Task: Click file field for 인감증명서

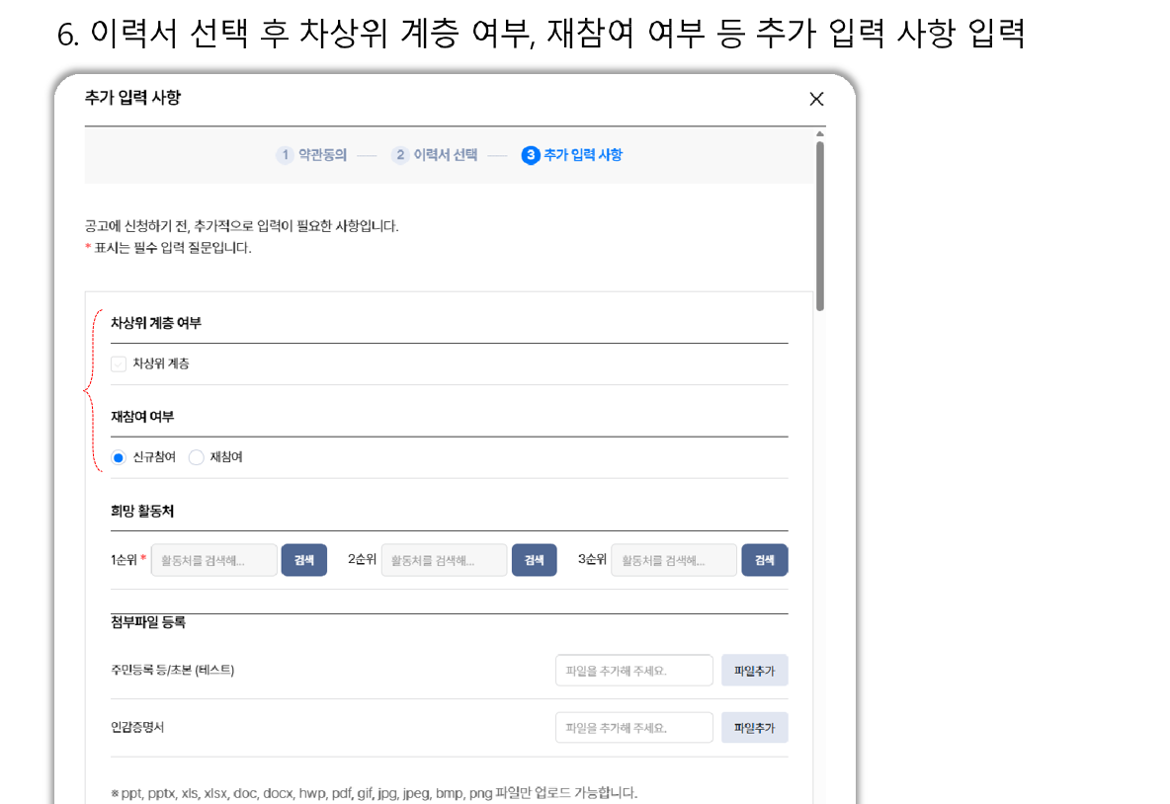Action: pos(634,728)
